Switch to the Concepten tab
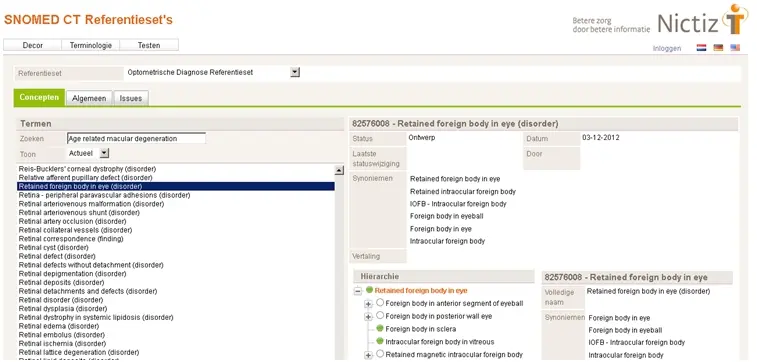757x362 pixels. click(39, 97)
